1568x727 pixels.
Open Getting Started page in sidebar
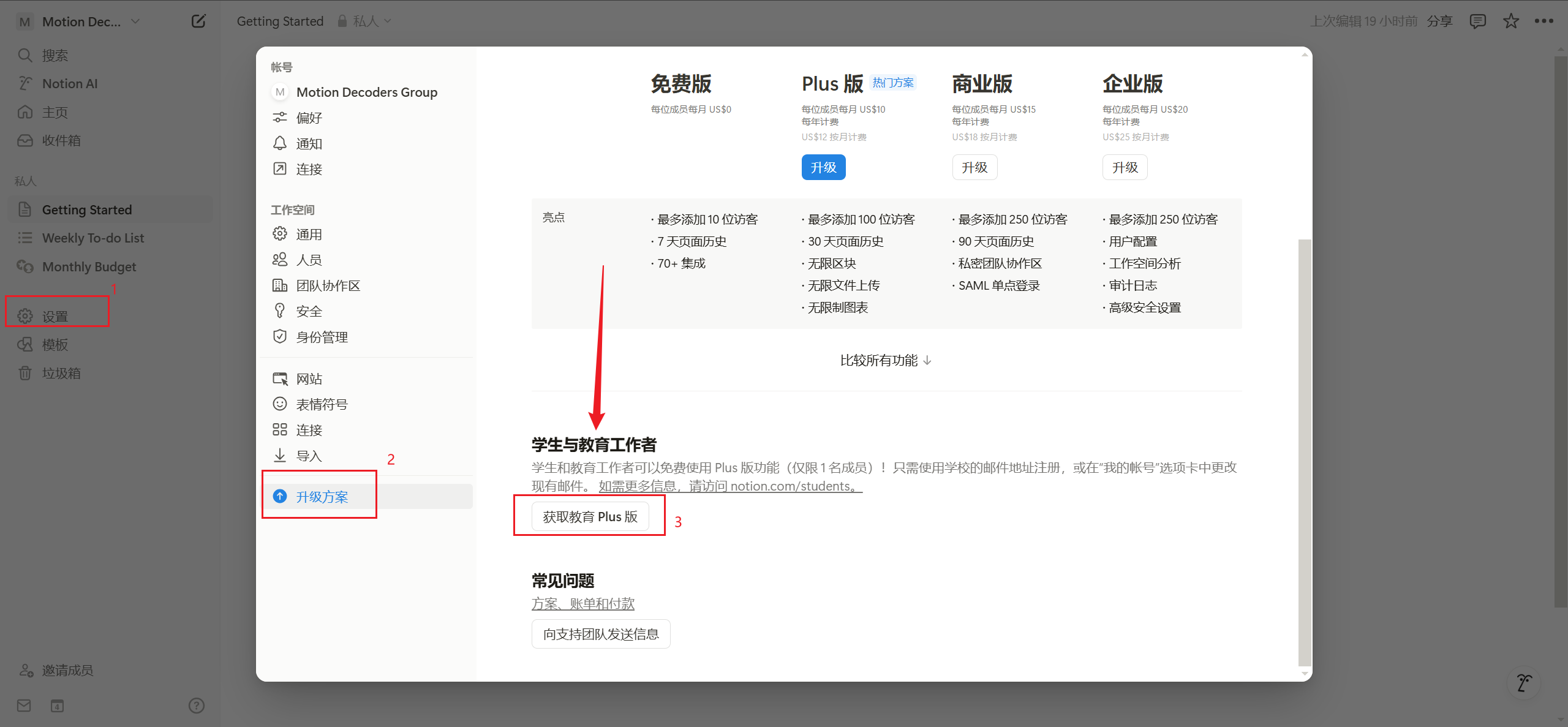(x=110, y=209)
